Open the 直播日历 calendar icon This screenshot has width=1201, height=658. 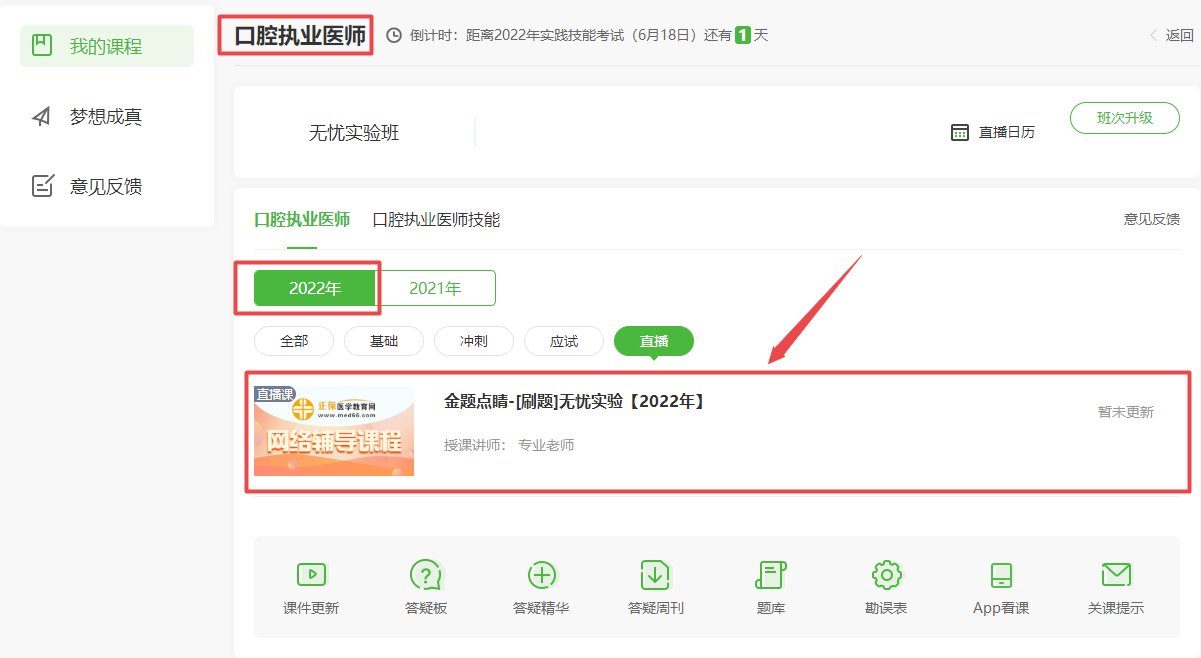coord(960,132)
